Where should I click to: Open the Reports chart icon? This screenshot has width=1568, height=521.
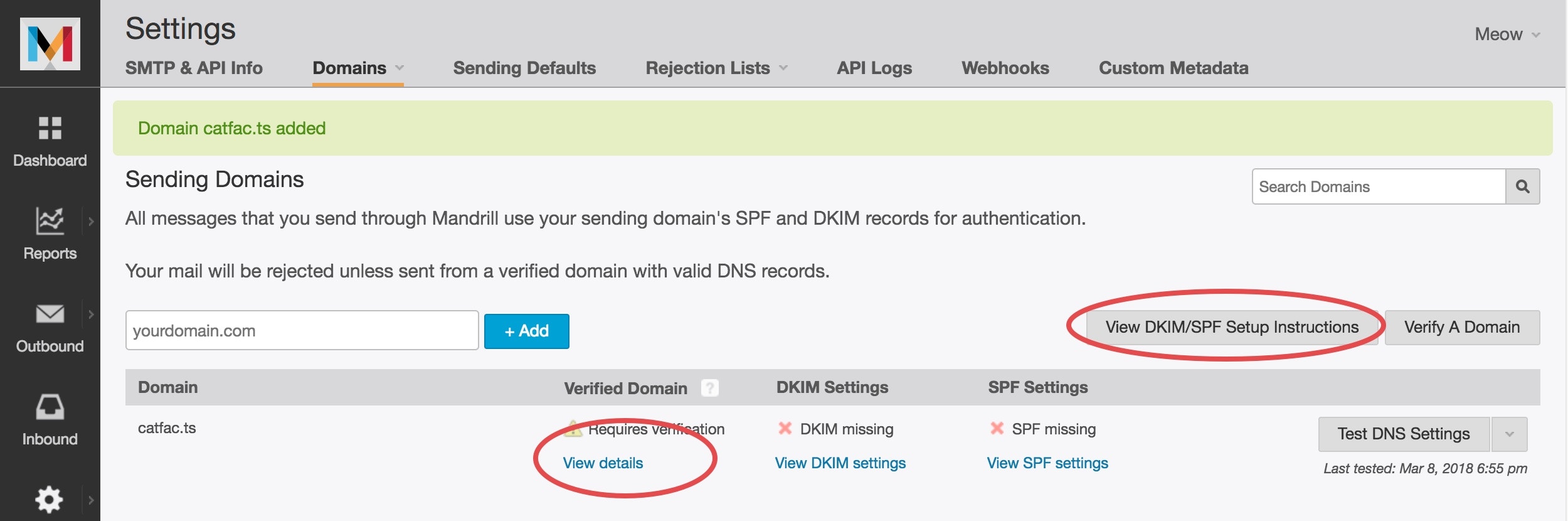(50, 221)
